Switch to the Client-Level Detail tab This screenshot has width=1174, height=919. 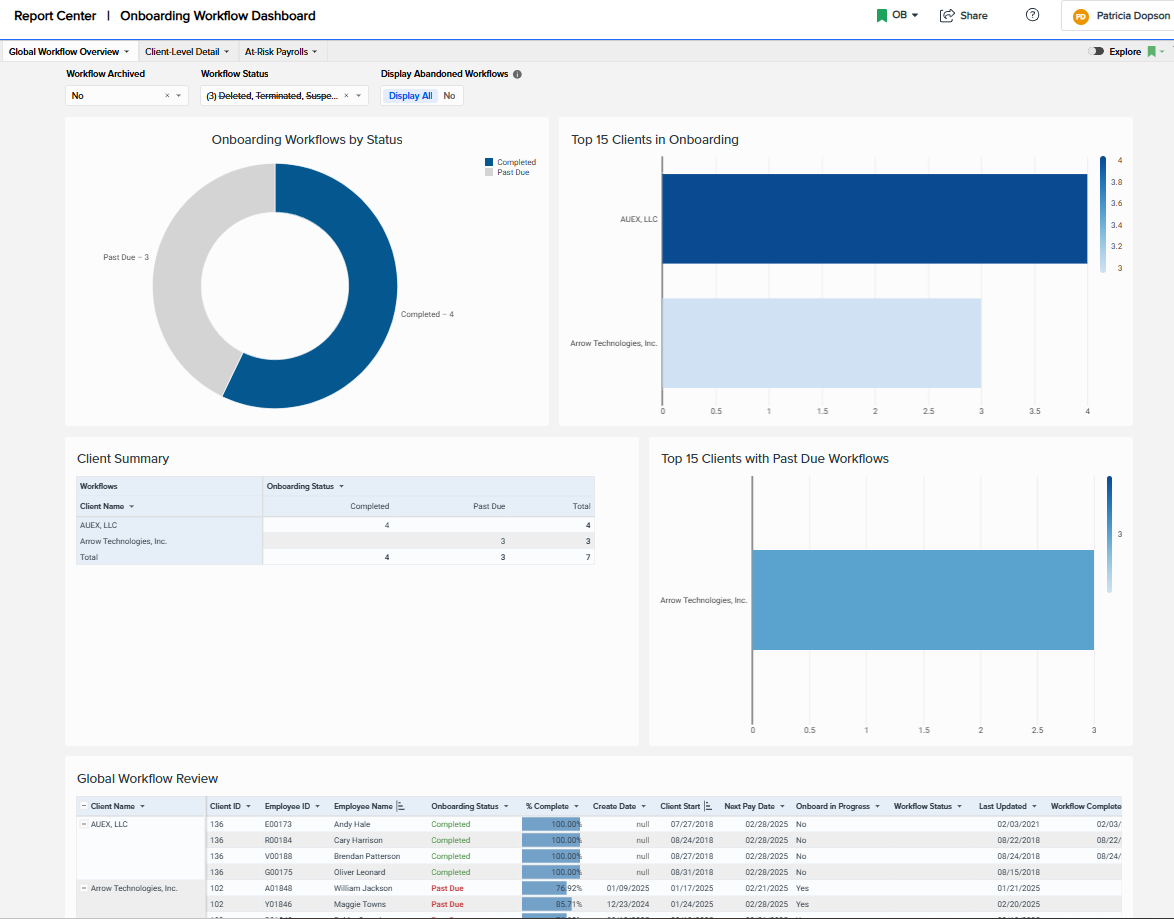click(182, 51)
